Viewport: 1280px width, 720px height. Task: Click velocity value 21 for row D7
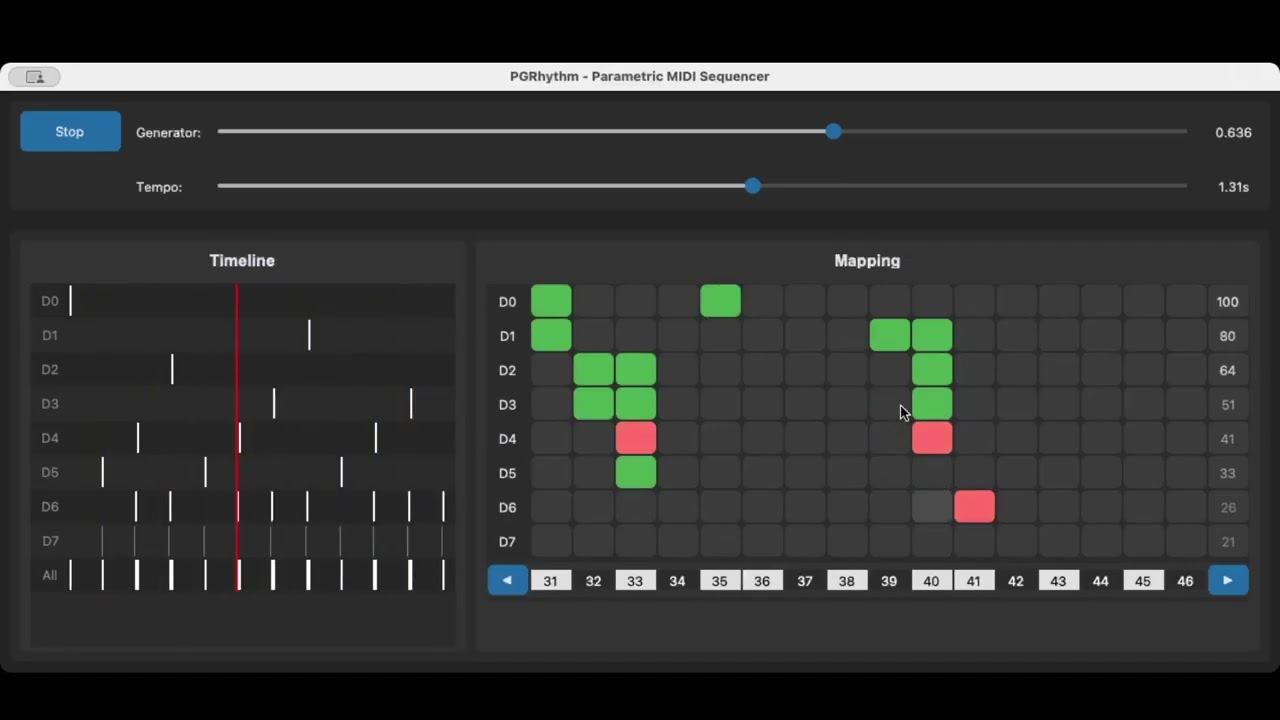coord(1227,542)
